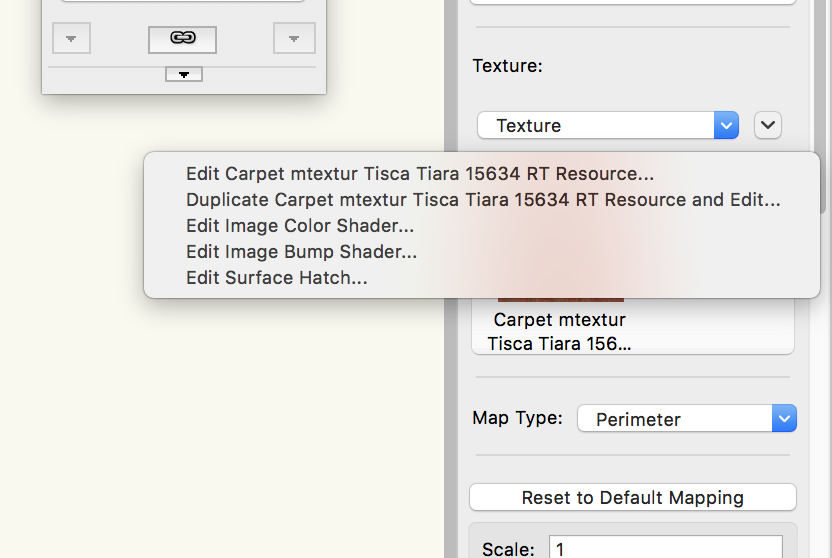
Task: Click the right gray down-arrow button beside chain link
Action: tap(294, 39)
